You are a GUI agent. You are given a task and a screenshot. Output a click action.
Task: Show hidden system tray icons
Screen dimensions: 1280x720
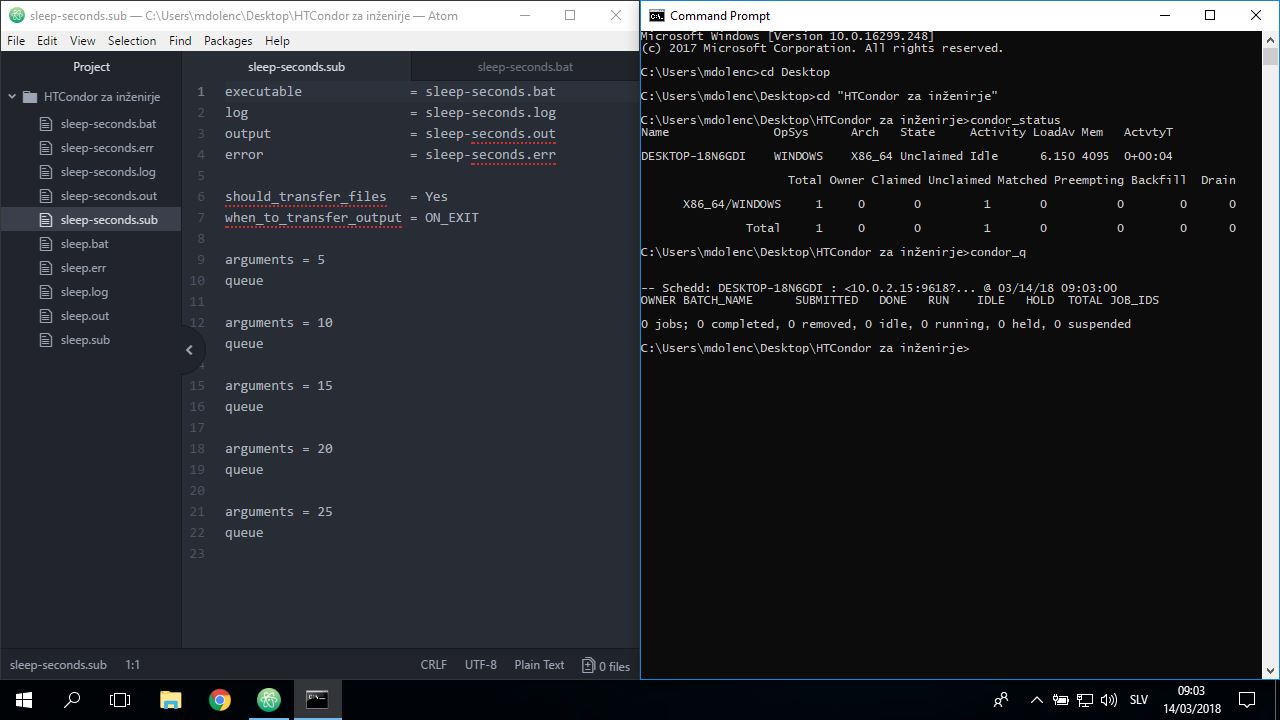(x=1036, y=700)
